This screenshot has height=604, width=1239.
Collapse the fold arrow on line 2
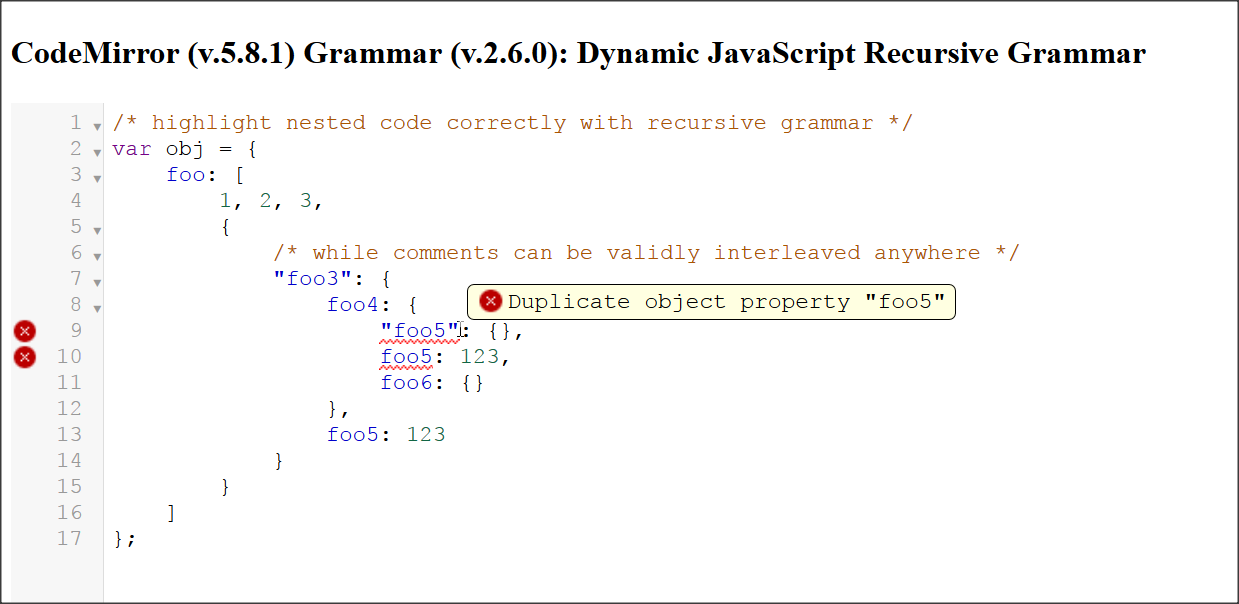pyautogui.click(x=97, y=153)
